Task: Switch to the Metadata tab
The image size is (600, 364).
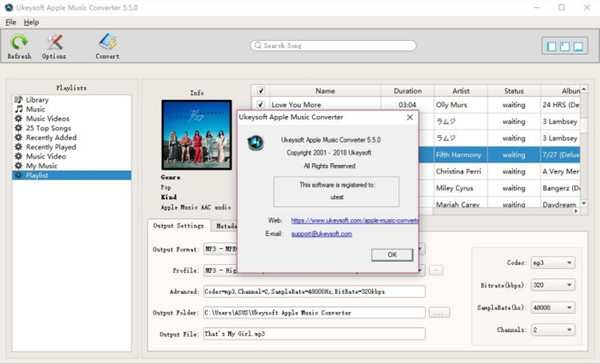Action: coord(225,226)
